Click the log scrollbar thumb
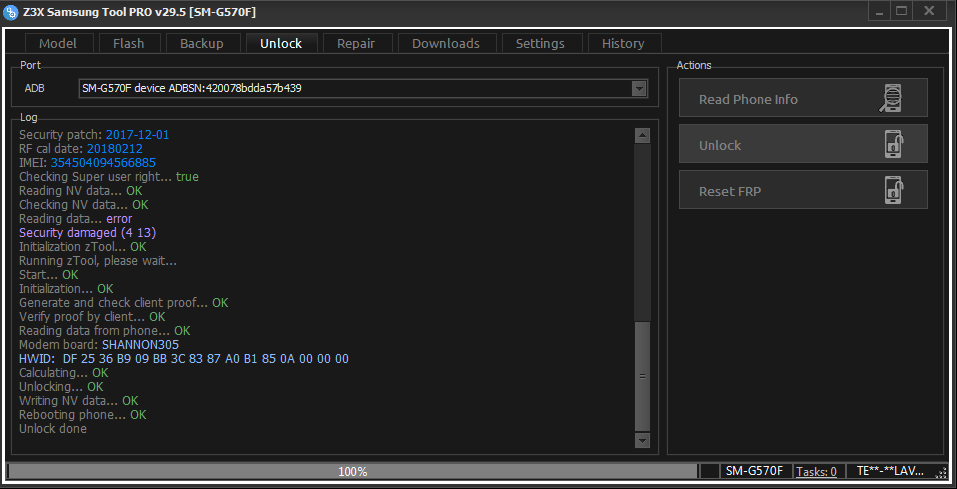 [x=643, y=376]
